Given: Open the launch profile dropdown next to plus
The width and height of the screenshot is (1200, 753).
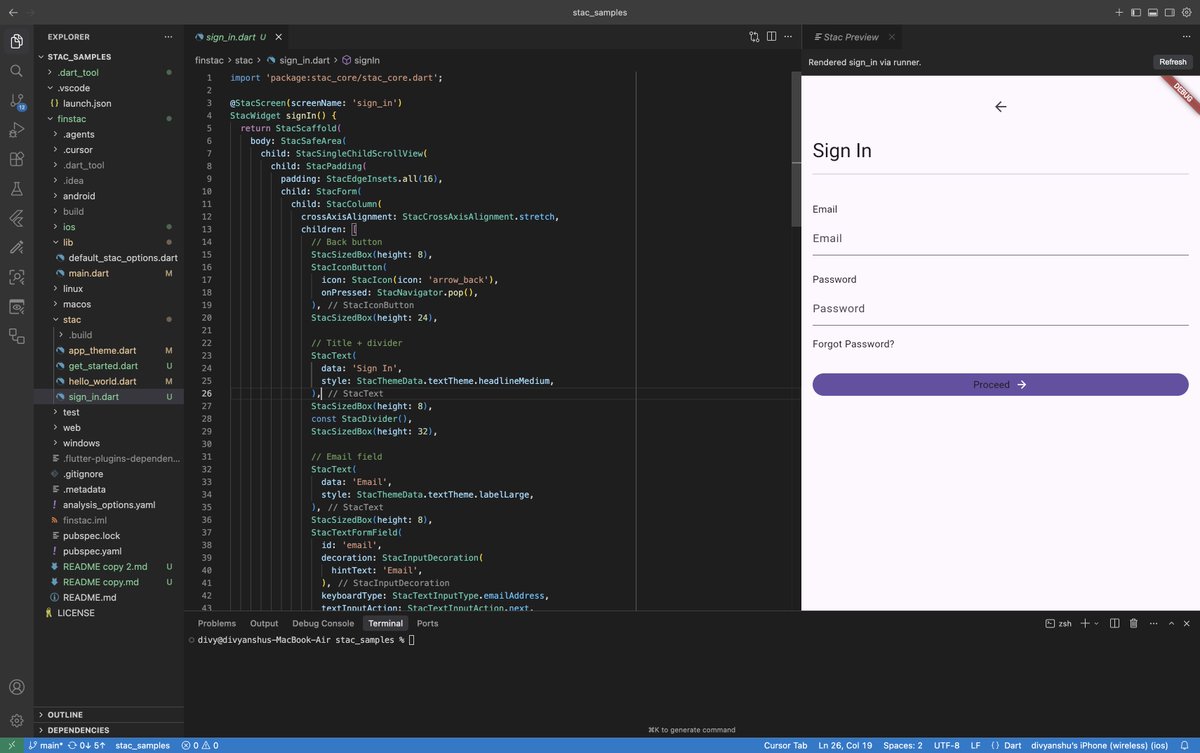Looking at the screenshot, I should point(1097,623).
